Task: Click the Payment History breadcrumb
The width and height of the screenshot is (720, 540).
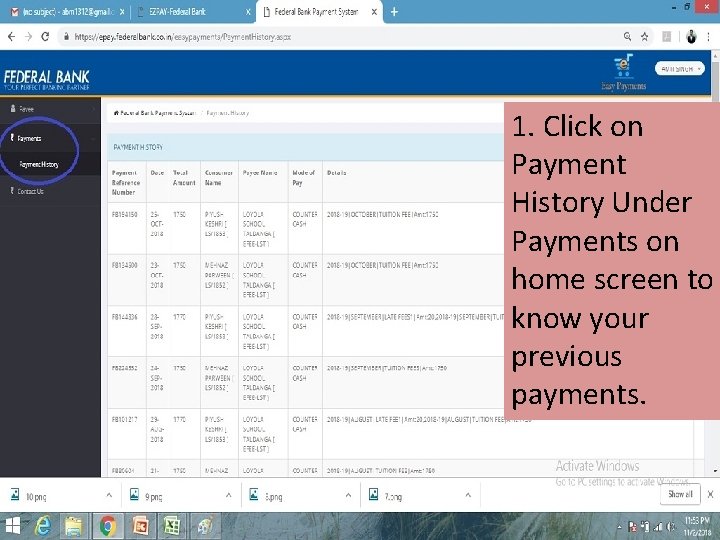Action: tap(228, 113)
